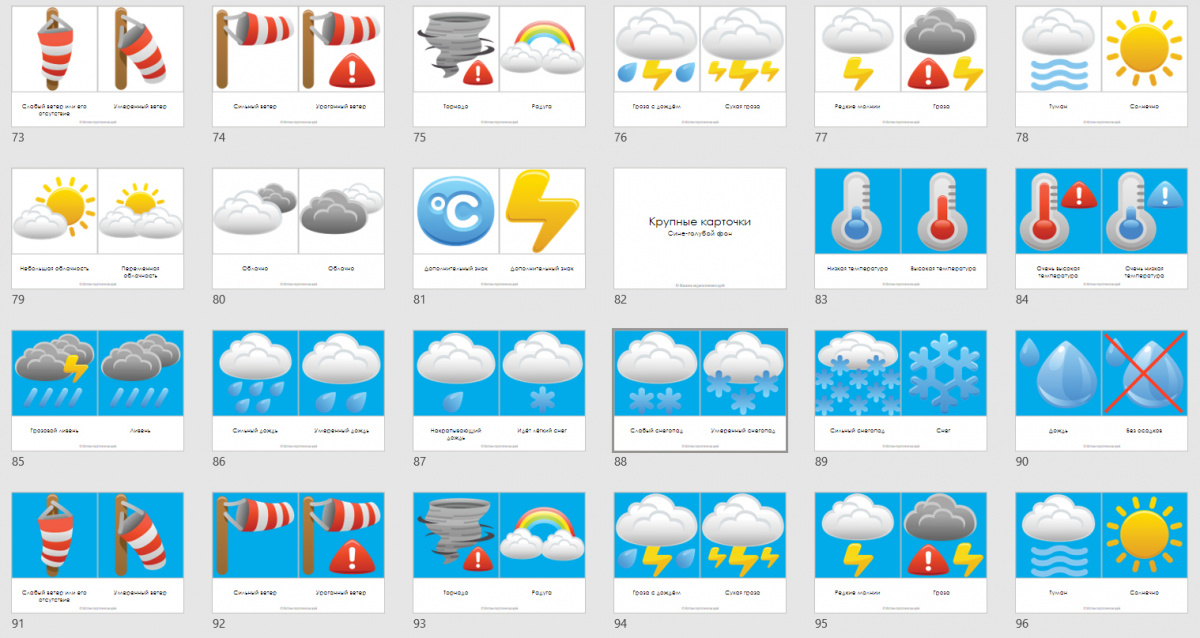
Task: Click slide 85 with dark storm clouds
Action: (97, 390)
